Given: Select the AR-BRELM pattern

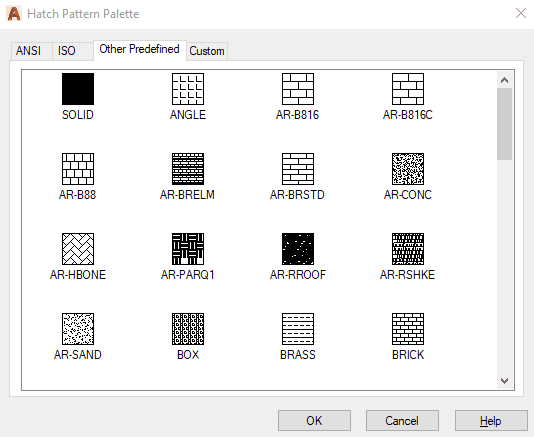Looking at the screenshot, I should [188, 169].
